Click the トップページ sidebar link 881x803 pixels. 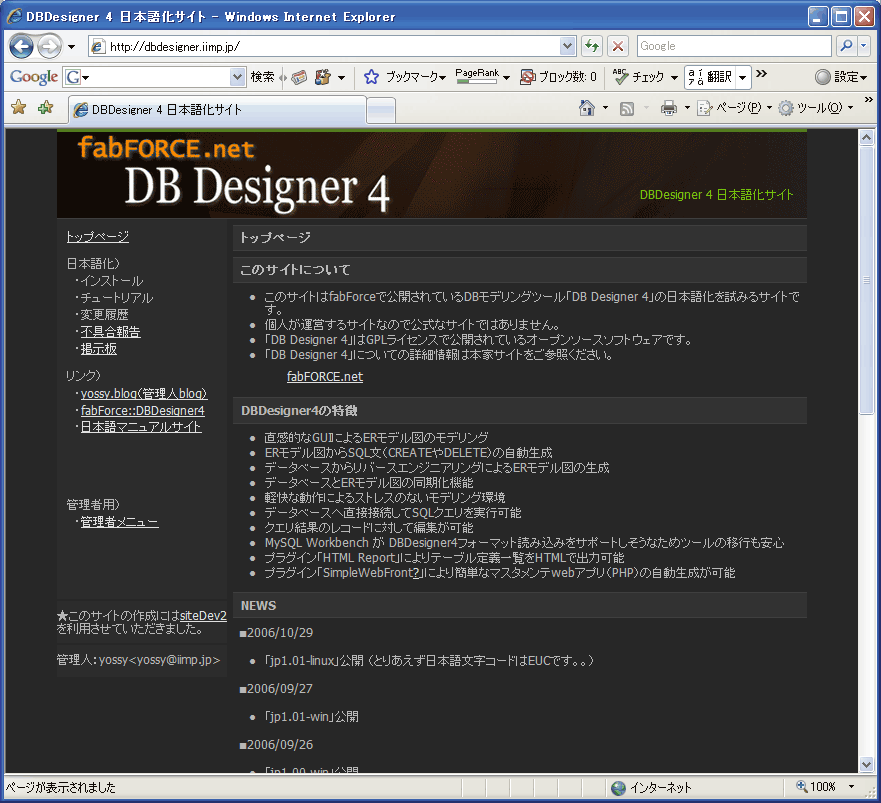97,237
